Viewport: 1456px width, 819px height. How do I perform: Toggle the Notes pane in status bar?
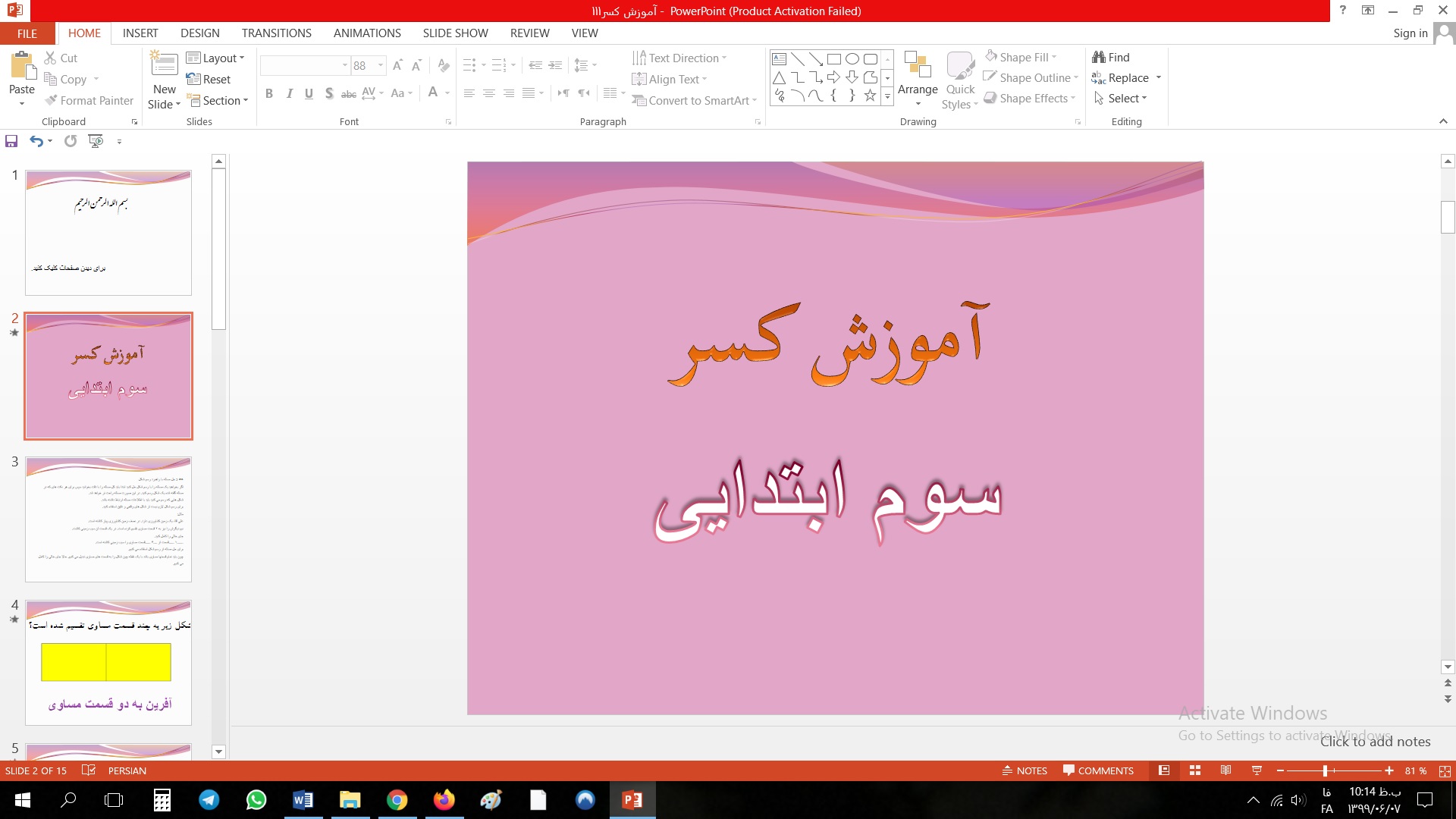(x=1025, y=770)
